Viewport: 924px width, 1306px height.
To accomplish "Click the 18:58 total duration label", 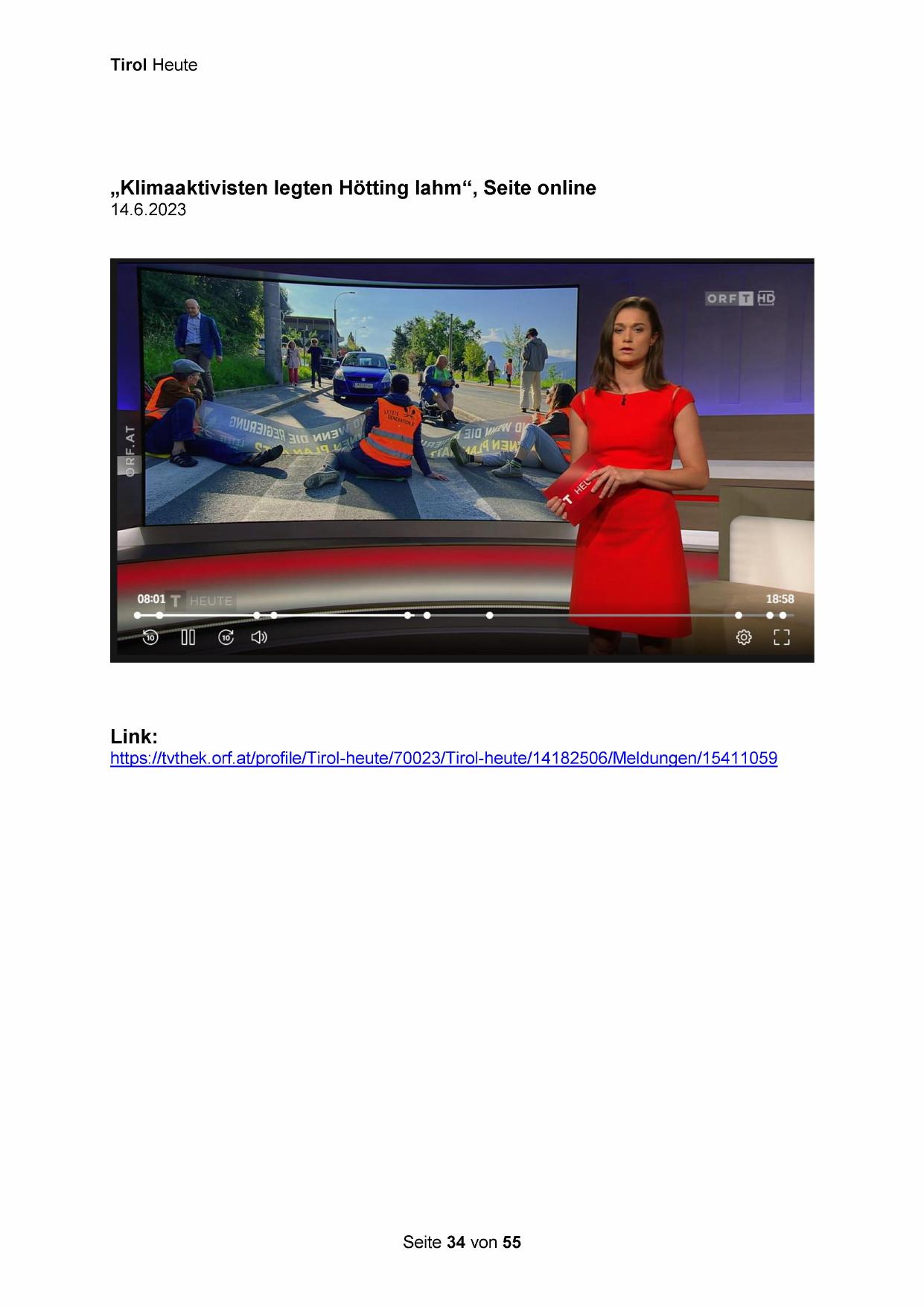I will (x=780, y=599).
